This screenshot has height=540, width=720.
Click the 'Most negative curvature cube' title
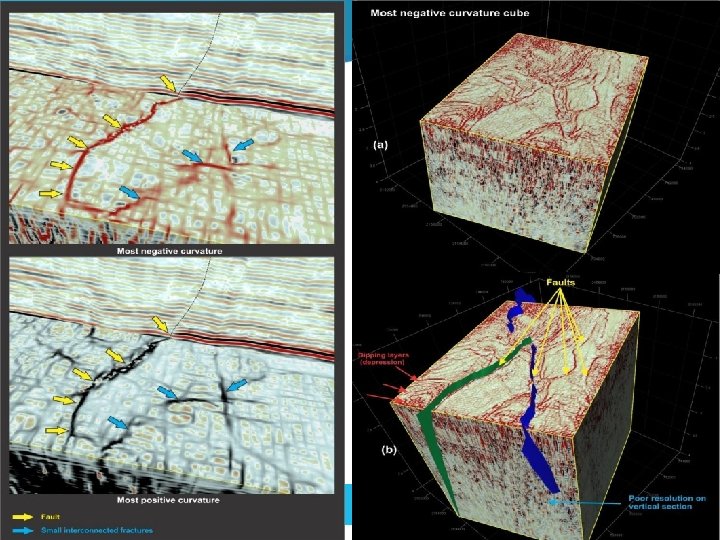[x=450, y=13]
